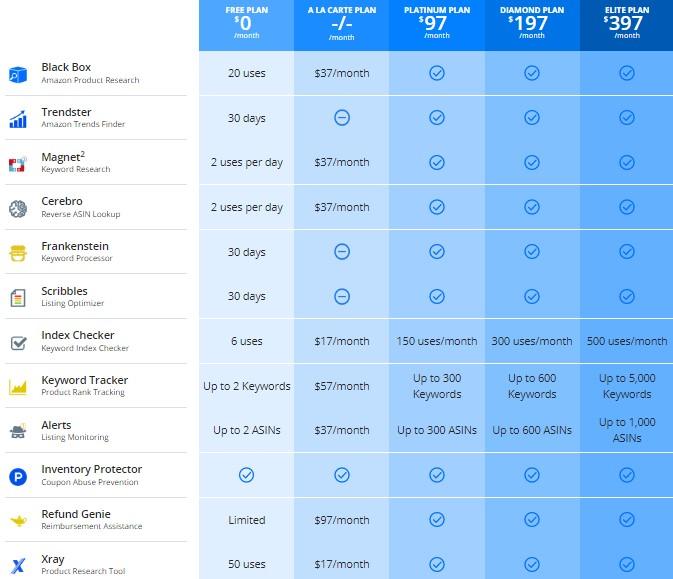Click the Trendster bar chart icon
The height and width of the screenshot is (579, 673).
click(18, 119)
